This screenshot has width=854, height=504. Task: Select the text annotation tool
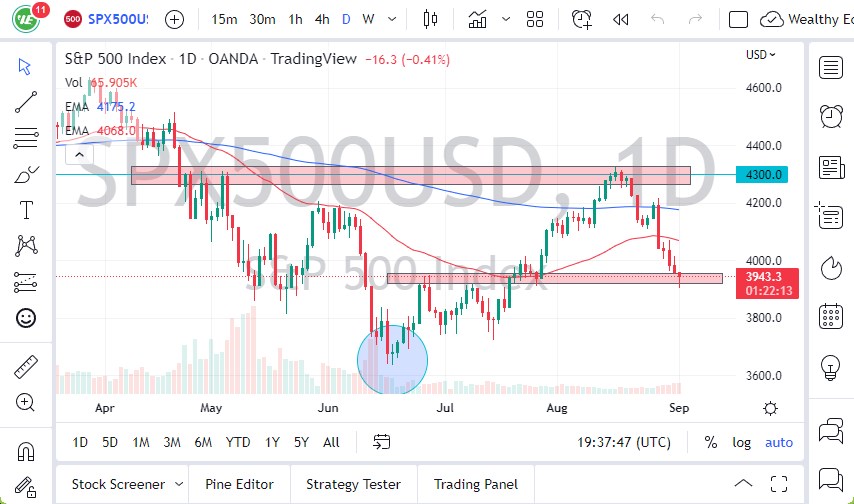(26, 209)
